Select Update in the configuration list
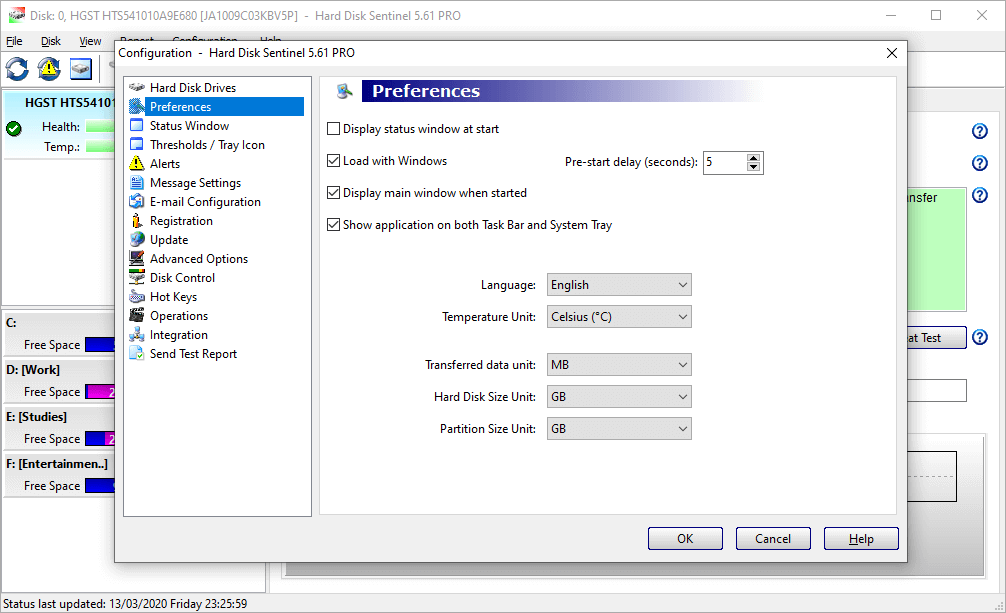 tap(169, 239)
